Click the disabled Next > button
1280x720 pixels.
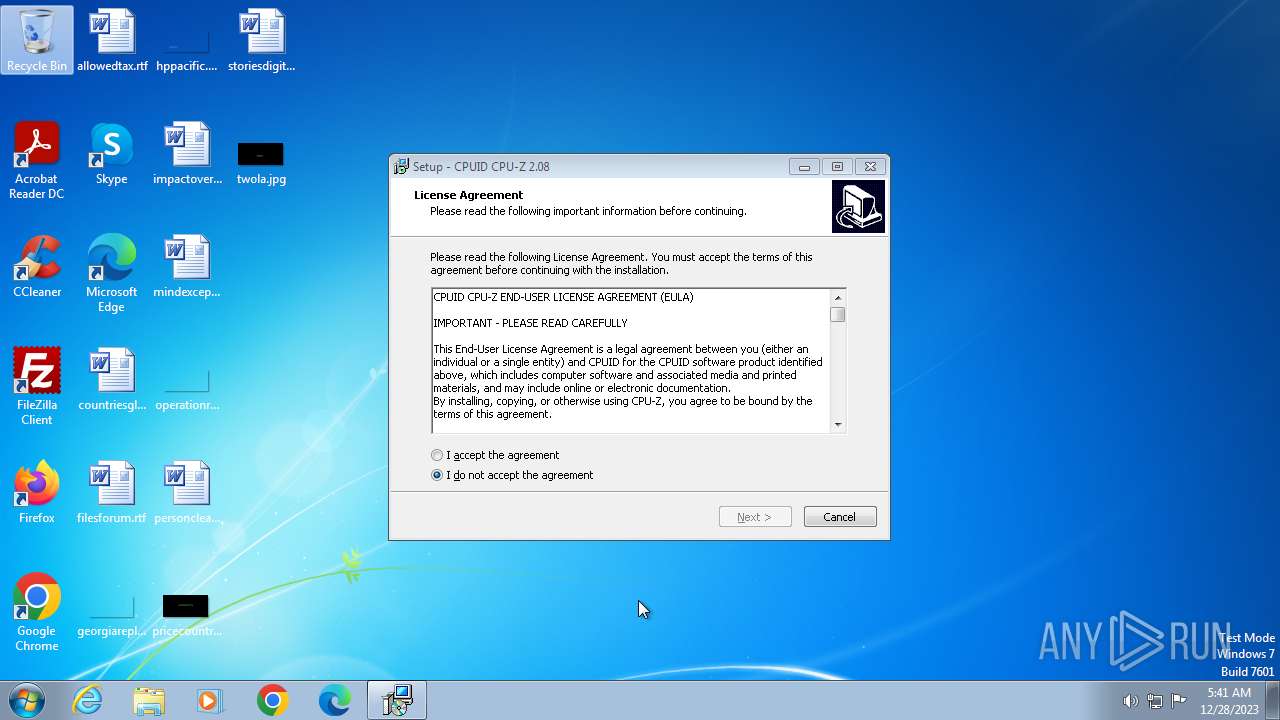pos(755,517)
